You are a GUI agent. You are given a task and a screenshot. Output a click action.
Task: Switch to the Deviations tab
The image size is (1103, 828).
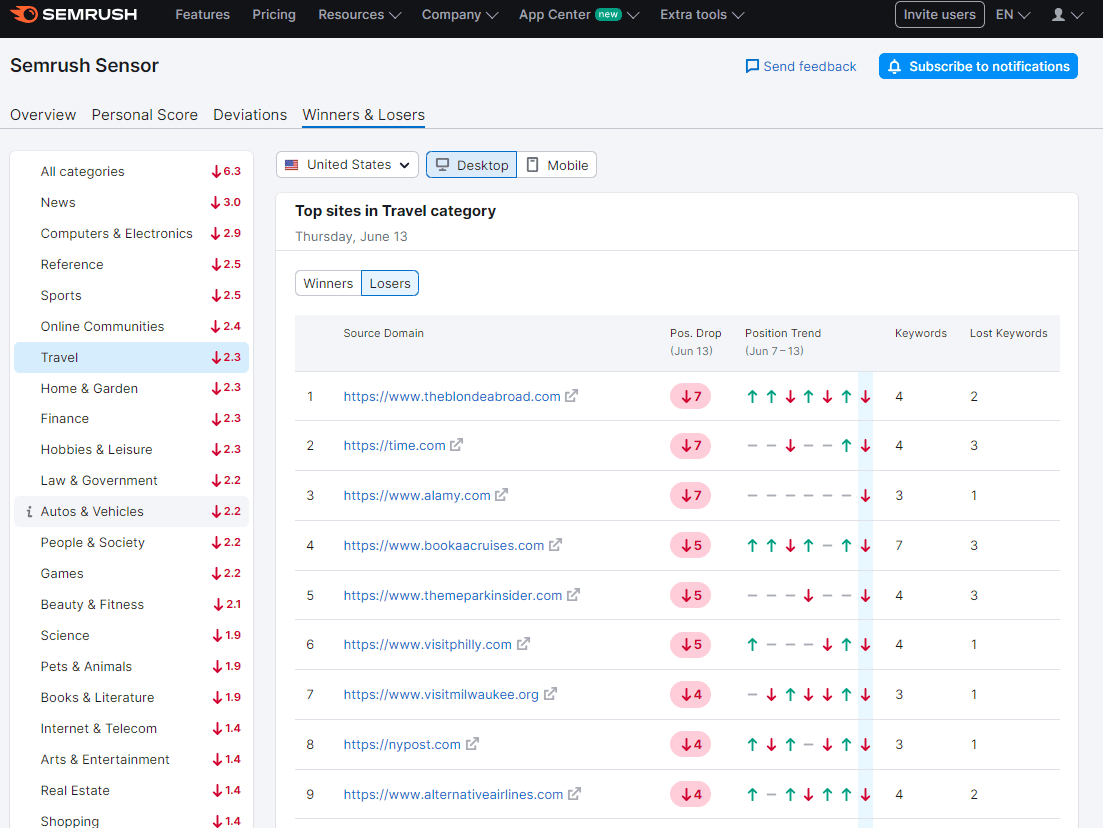click(x=250, y=115)
